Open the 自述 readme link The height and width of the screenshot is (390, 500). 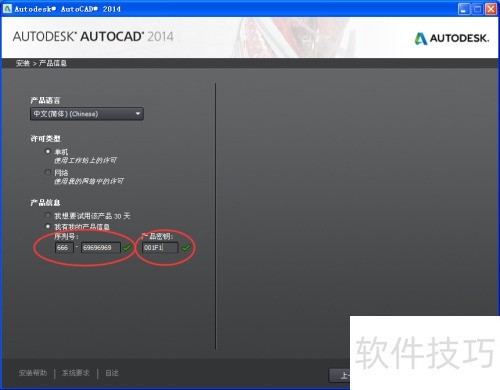[x=112, y=373]
